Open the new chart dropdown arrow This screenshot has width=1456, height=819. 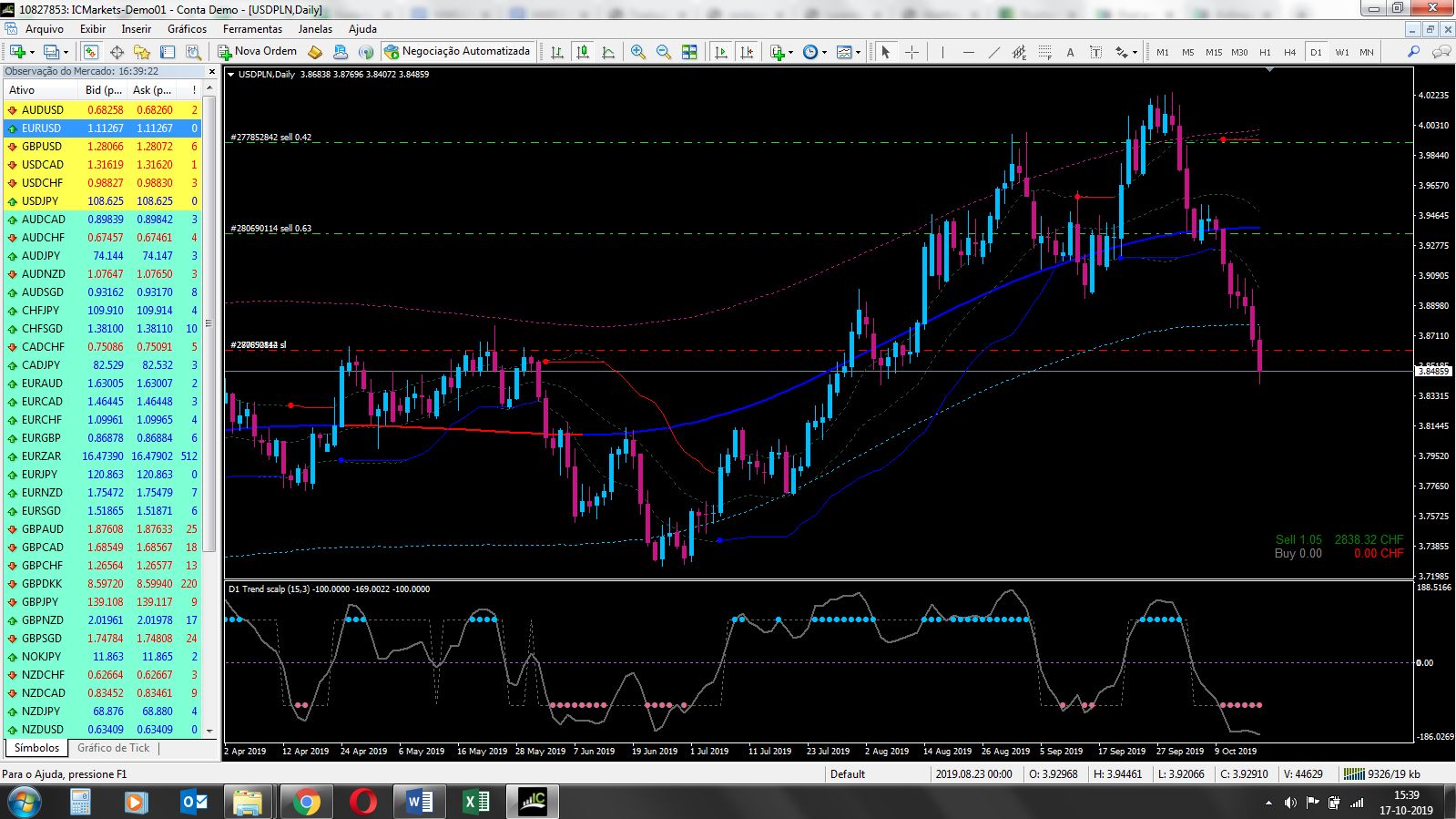click(x=34, y=52)
